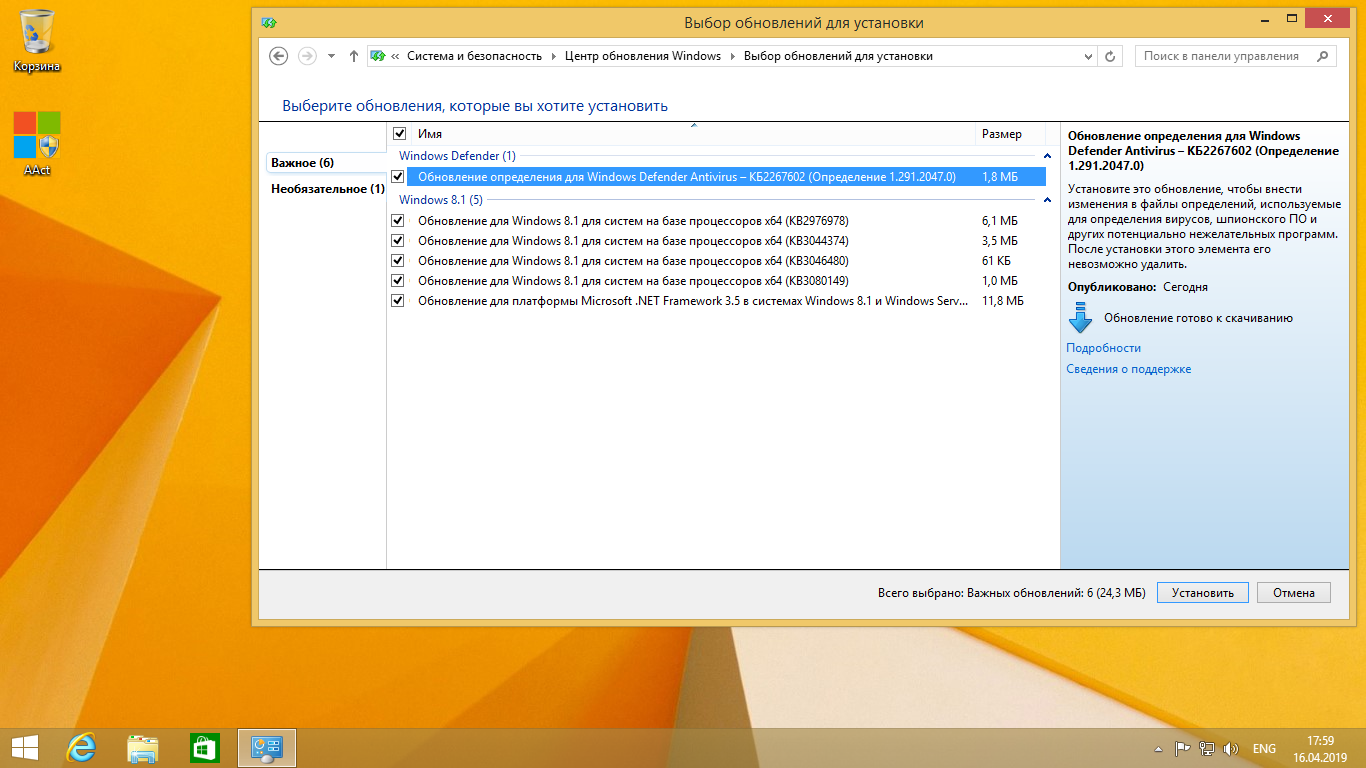Expand the arrow after Центр обновления Windows
1366x768 pixels.
(732, 56)
